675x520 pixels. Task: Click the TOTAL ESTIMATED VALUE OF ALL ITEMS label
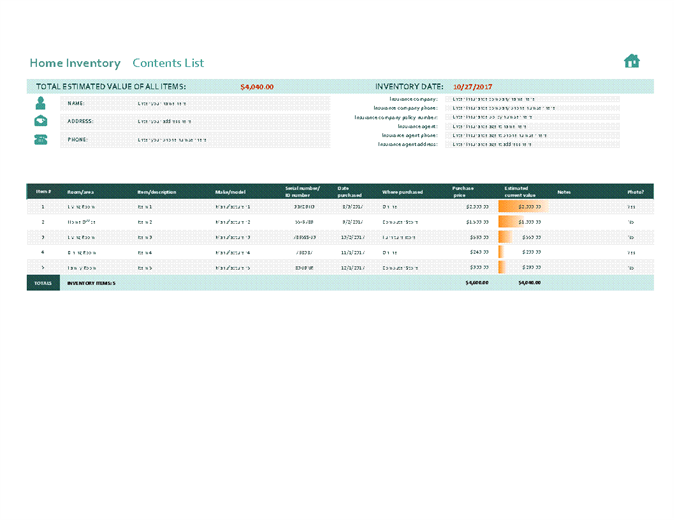click(x=111, y=87)
